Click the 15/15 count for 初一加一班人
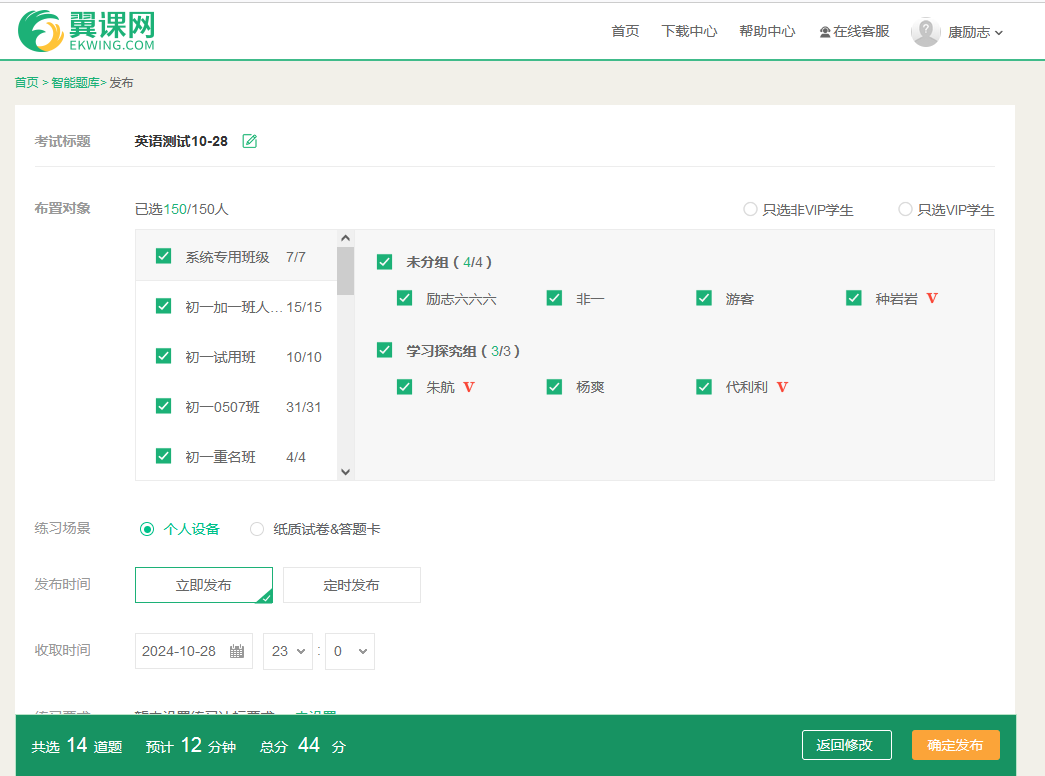Image resolution: width=1045 pixels, height=776 pixels. pyautogui.click(x=304, y=307)
